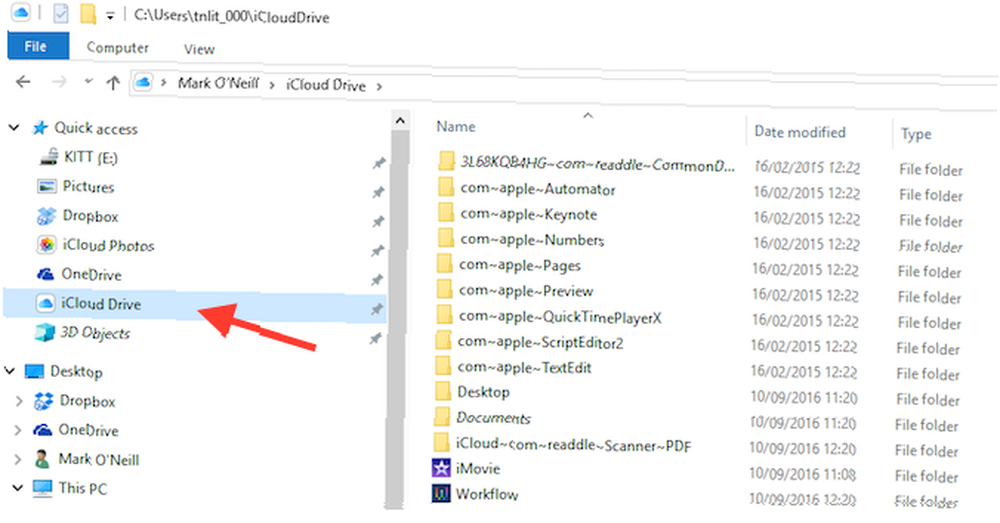Click the iCloud Photos icon
This screenshot has height=523, width=1000.
tap(47, 245)
